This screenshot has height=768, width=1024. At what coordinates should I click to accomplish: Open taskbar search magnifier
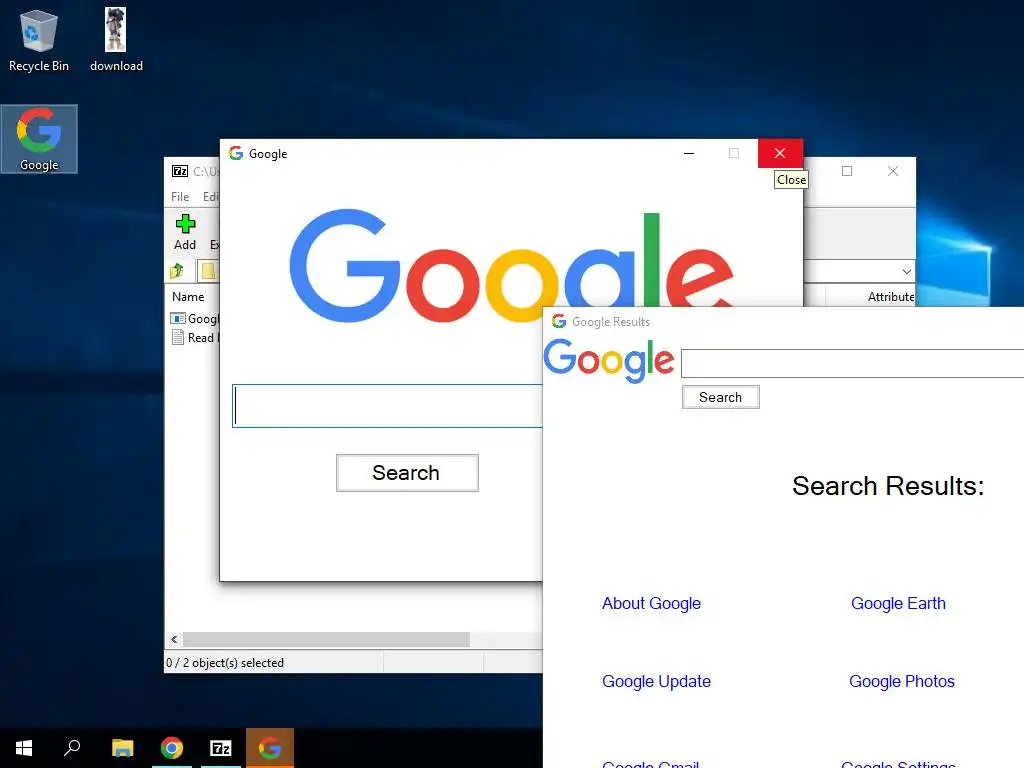coord(72,748)
